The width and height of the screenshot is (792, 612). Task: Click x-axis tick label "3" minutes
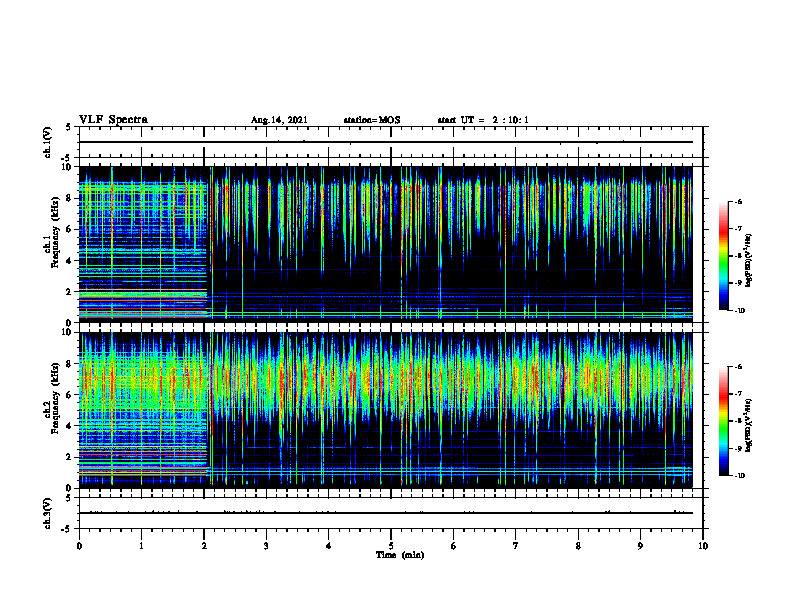click(x=266, y=546)
